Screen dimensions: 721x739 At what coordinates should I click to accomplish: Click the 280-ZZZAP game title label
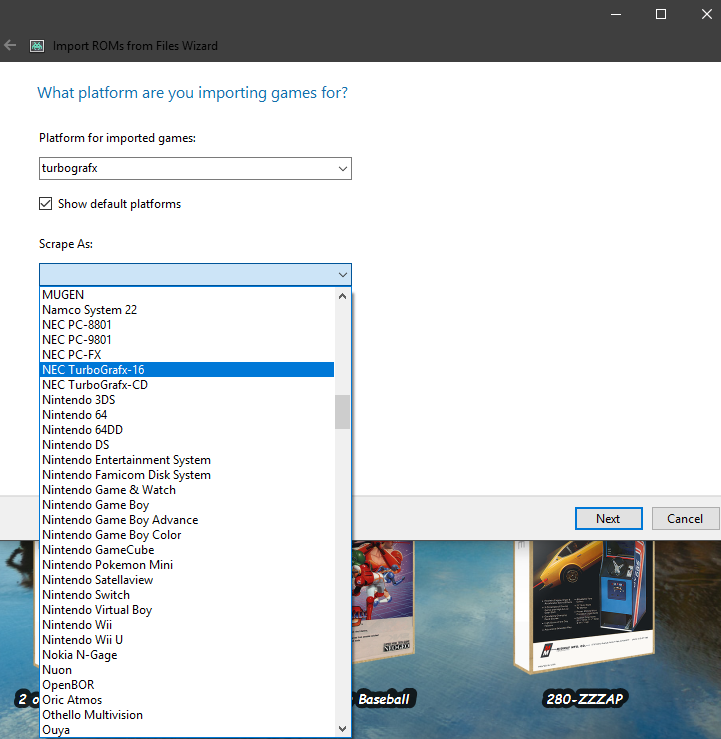coord(584,699)
